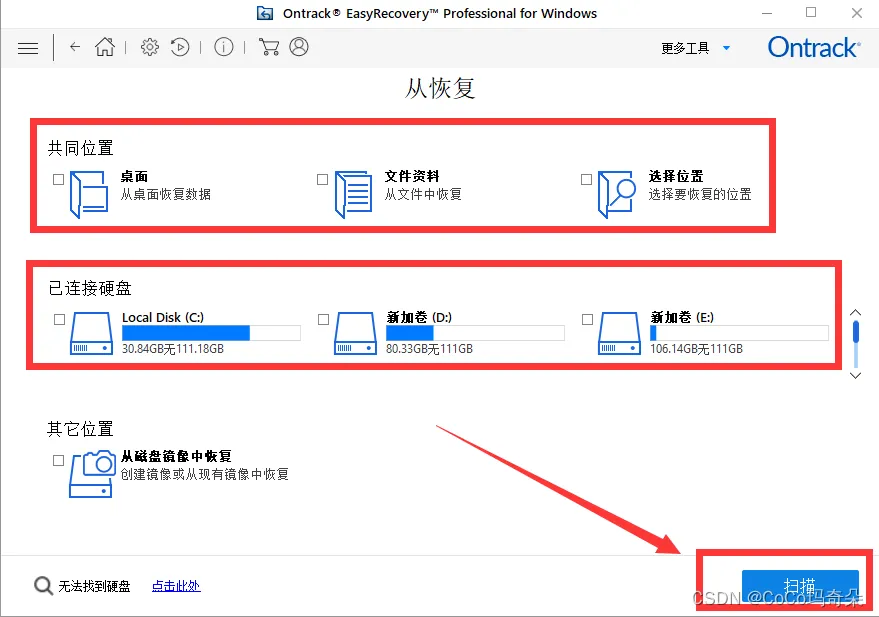Select the 选择要恢复的位置 description text

[700, 194]
